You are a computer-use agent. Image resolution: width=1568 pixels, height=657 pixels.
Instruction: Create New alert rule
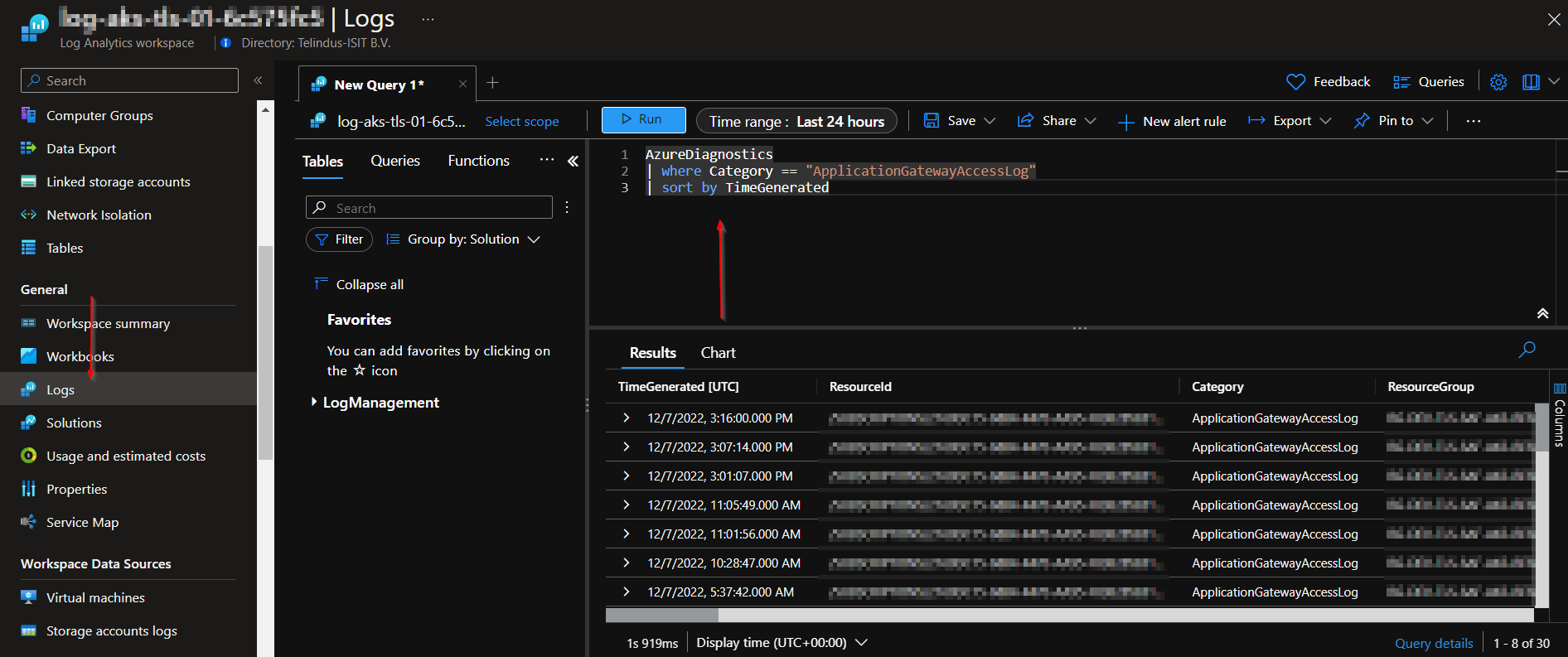[1172, 121]
